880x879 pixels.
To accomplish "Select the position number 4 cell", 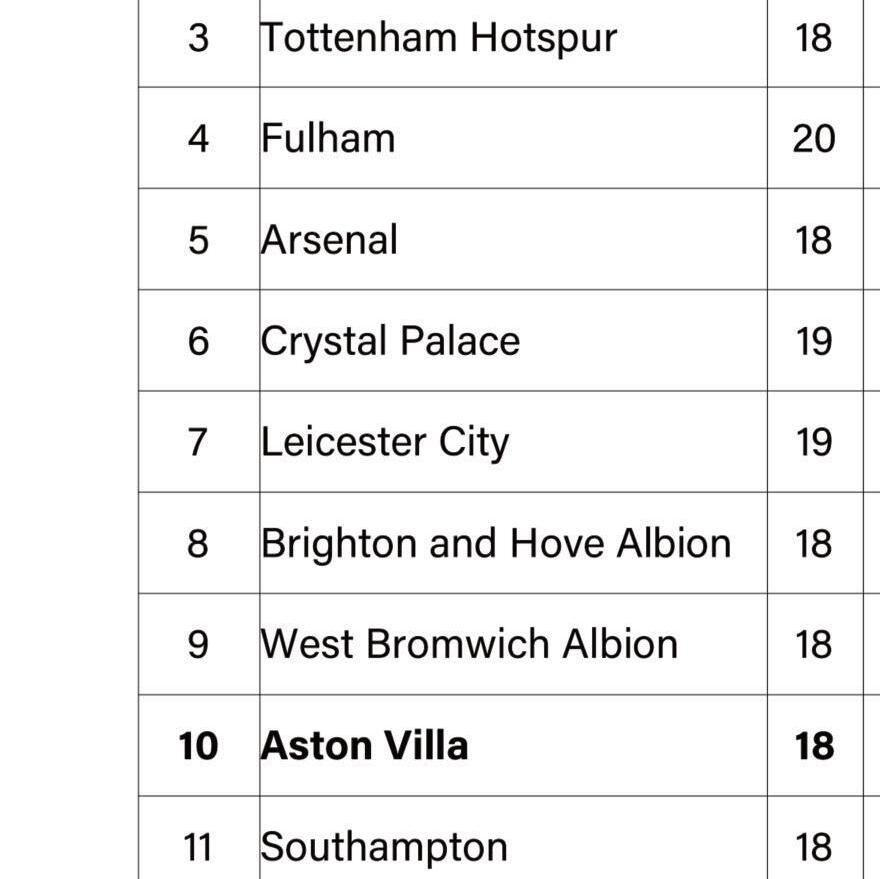I will pyautogui.click(x=198, y=138).
